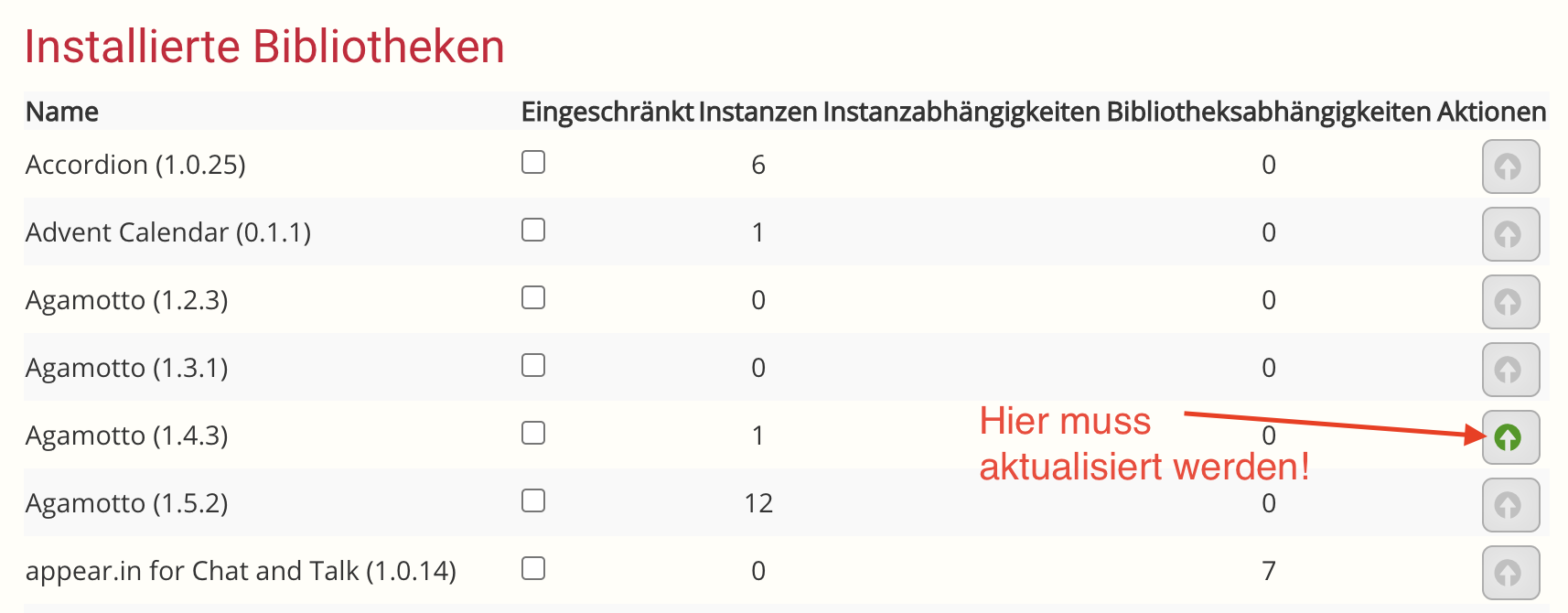Toggle the restricted checkbox for Agamotto (1.4.3)
Viewport: 1568px width, 613px height.
[533, 433]
